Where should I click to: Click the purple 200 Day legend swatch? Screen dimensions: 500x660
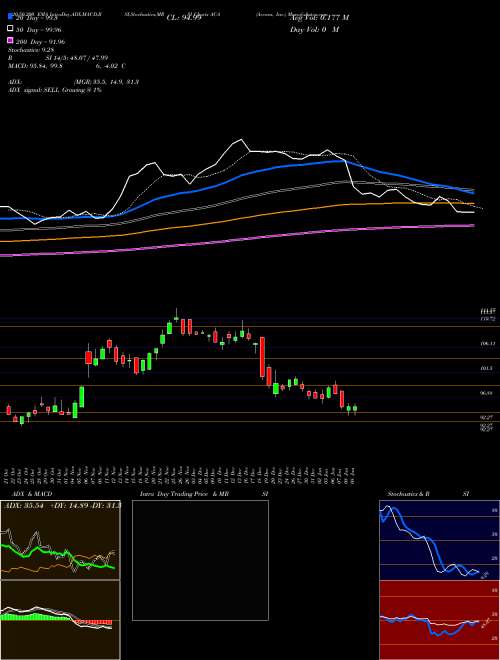(x=10, y=41)
